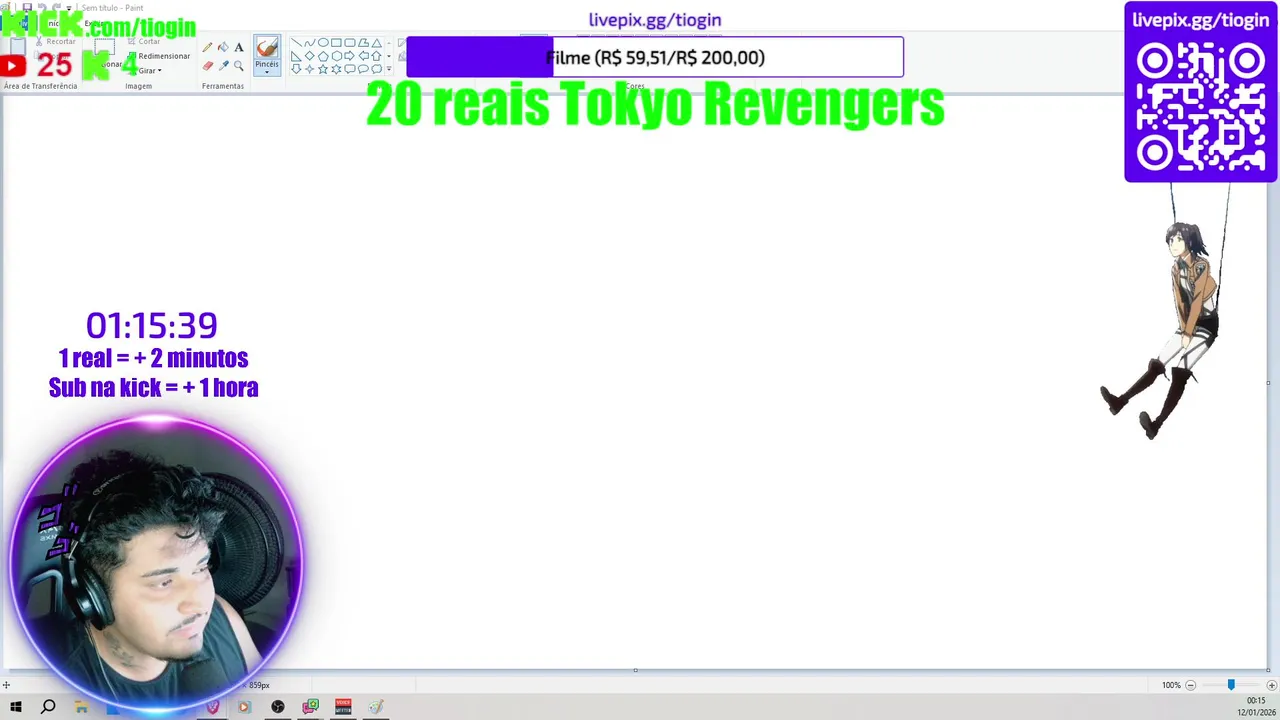
Task: Choose the Six-point star shape
Action: click(337, 69)
